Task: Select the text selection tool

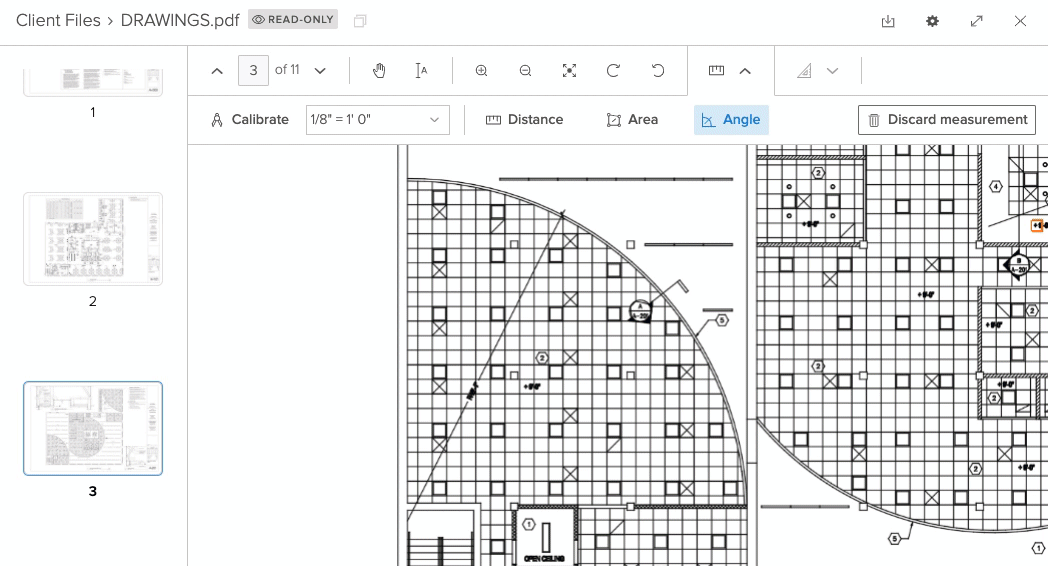Action: tap(422, 70)
